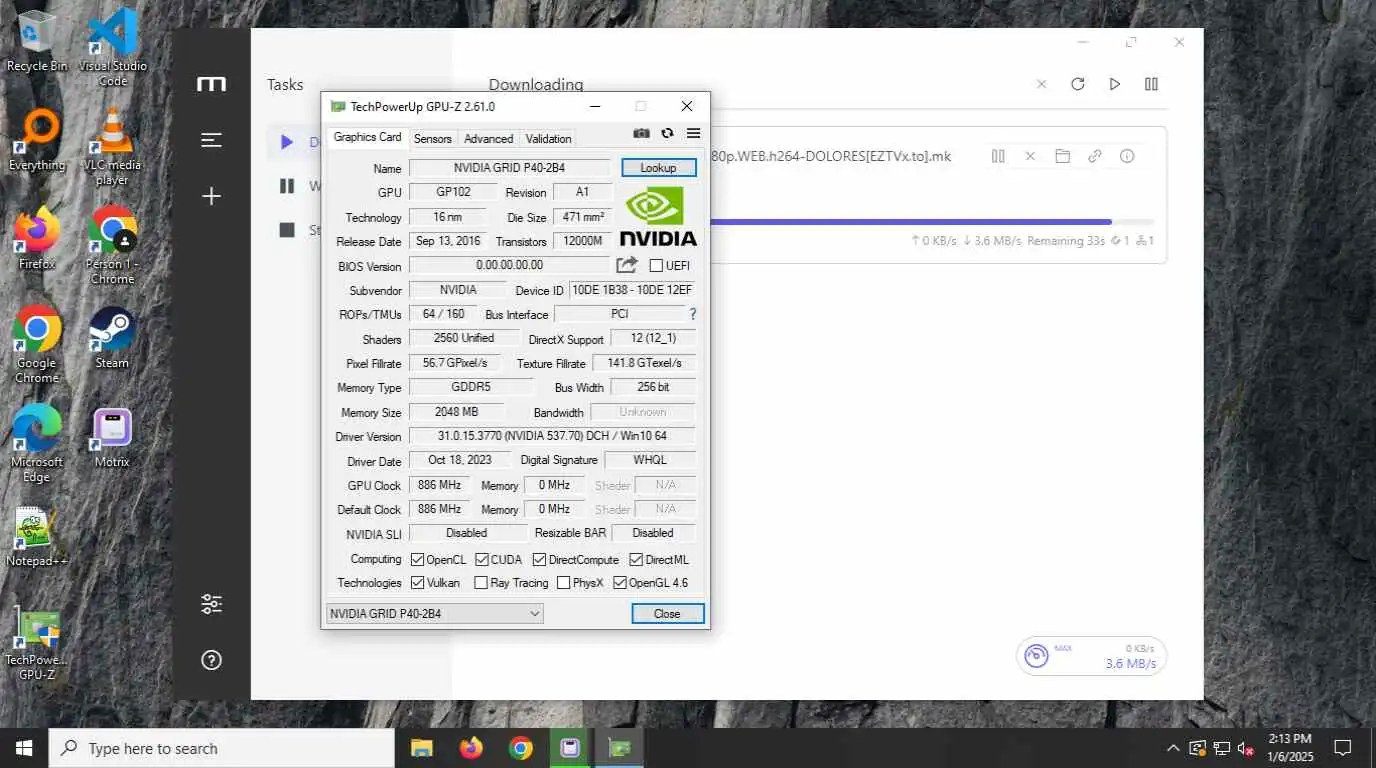Open the Motrix menu lines icon

click(211, 140)
